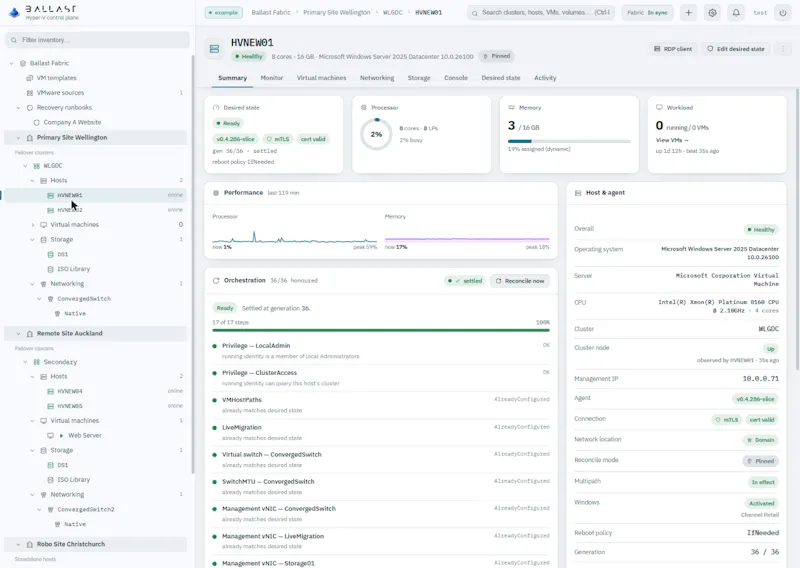Click the example environment badge
The image size is (800, 568).
coord(223,12)
